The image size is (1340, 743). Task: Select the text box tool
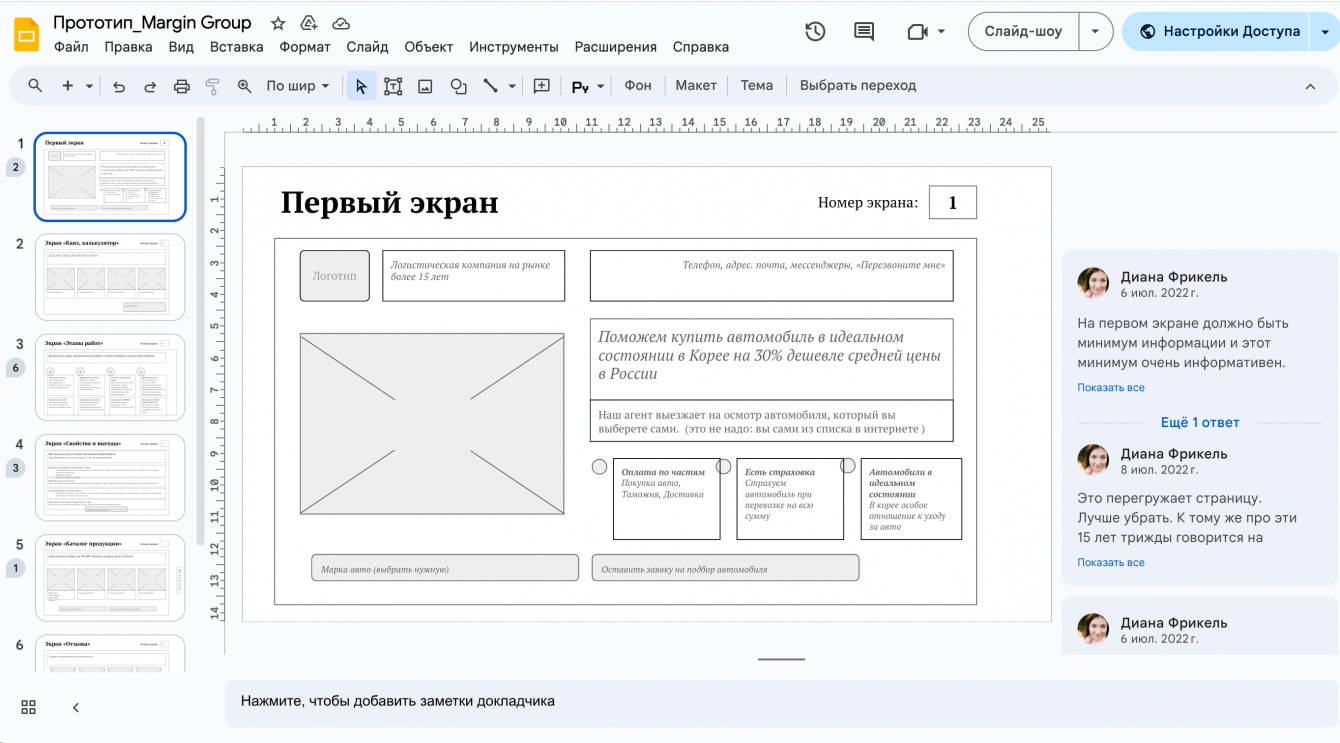(393, 86)
